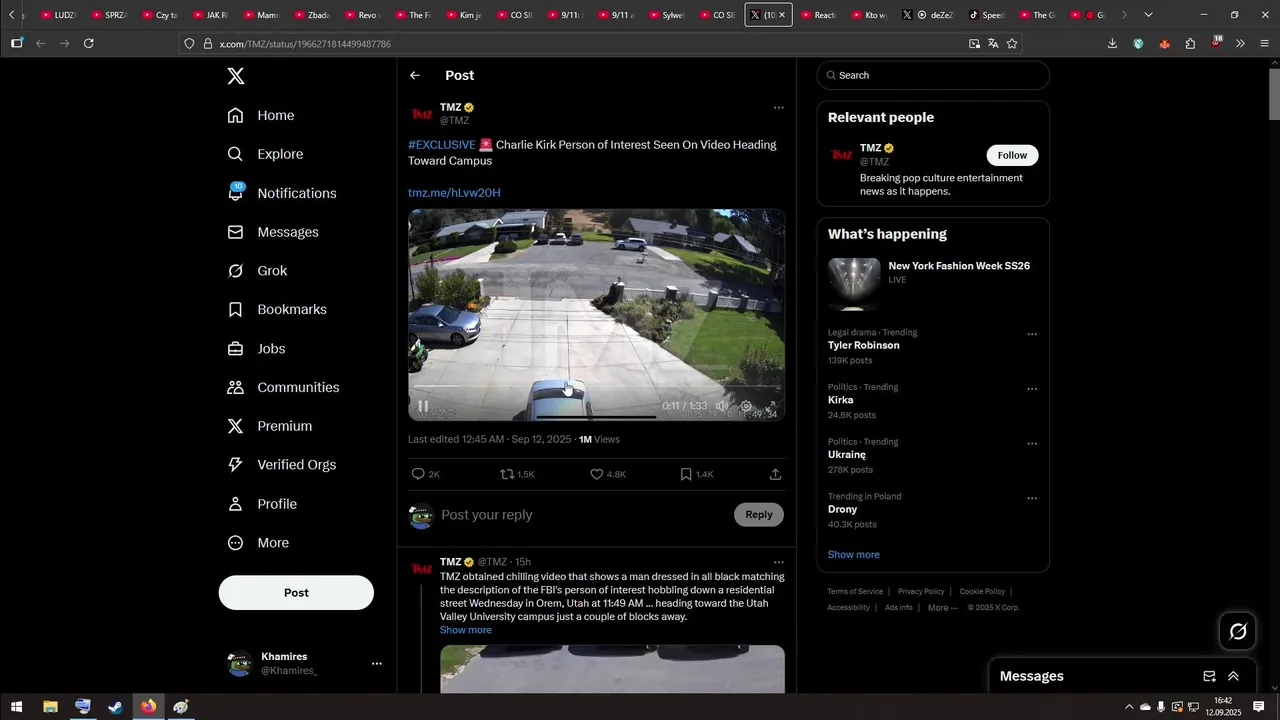This screenshot has width=1280, height=720.
Task: Open Messages in the left sidebar
Action: click(x=273, y=232)
